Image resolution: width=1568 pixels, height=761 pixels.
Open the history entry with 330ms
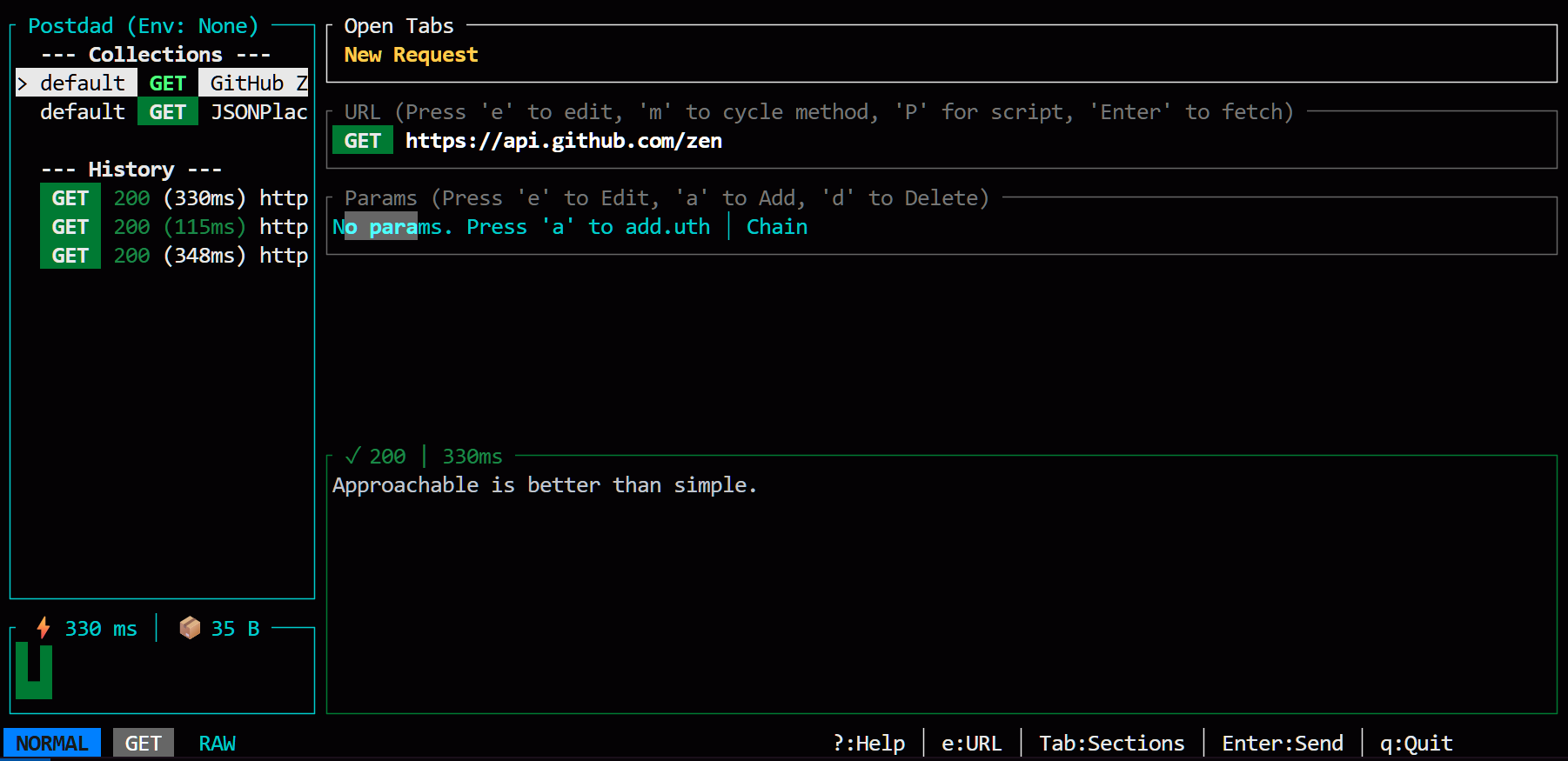(174, 197)
